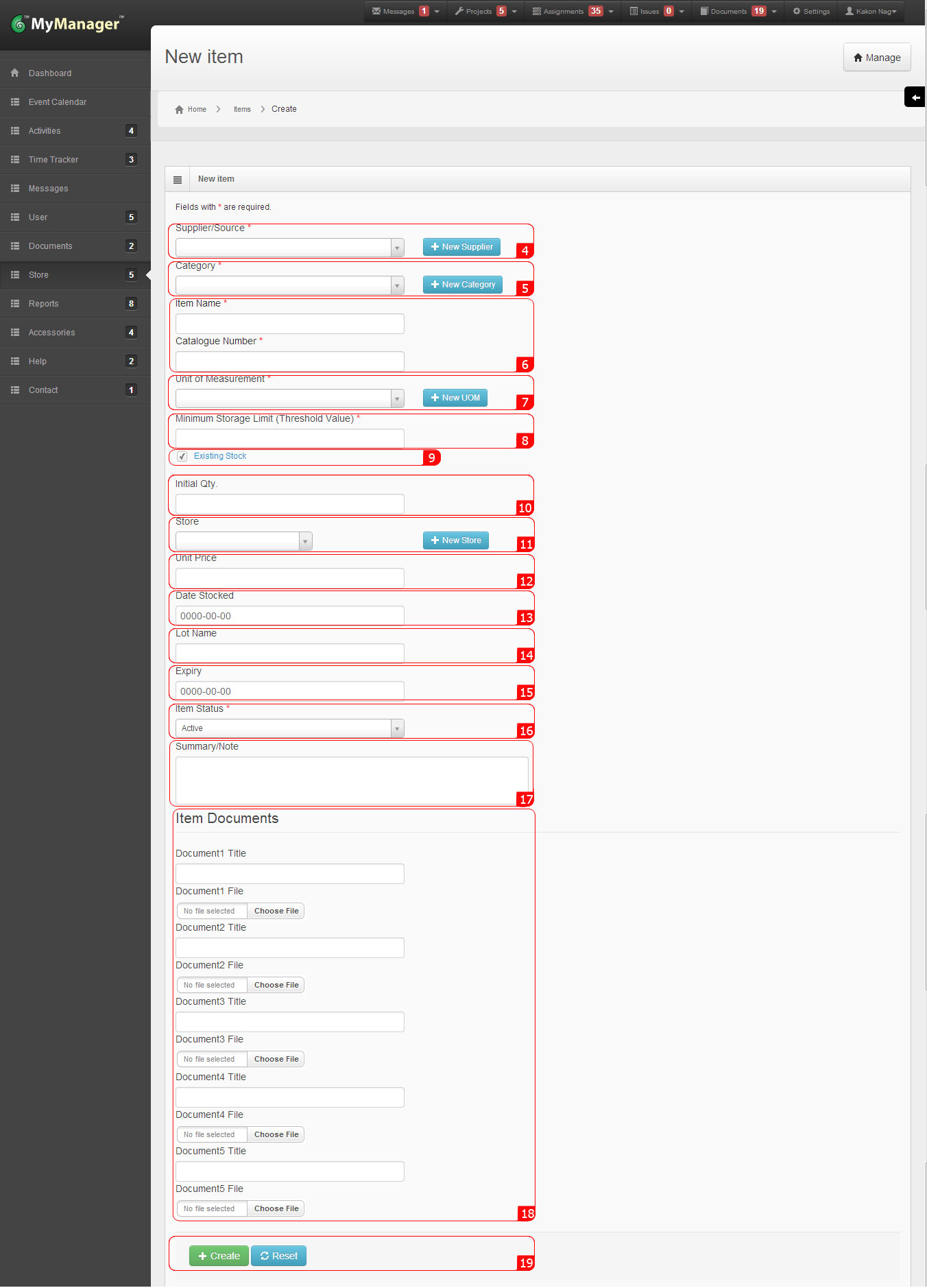Open the Store selection dropdown
The height and width of the screenshot is (1288, 927).
(244, 541)
